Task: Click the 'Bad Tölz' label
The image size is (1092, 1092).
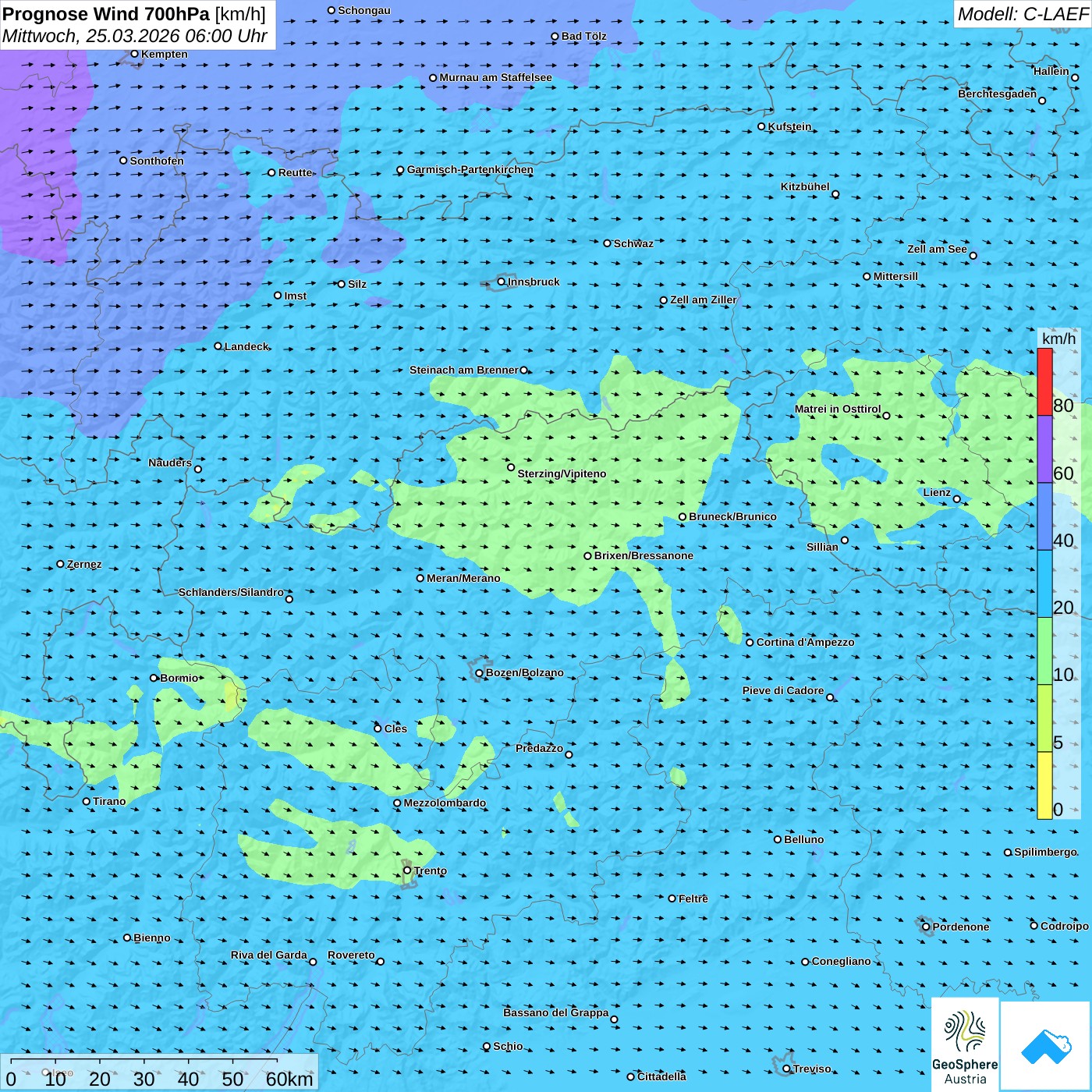Action: click(x=583, y=36)
